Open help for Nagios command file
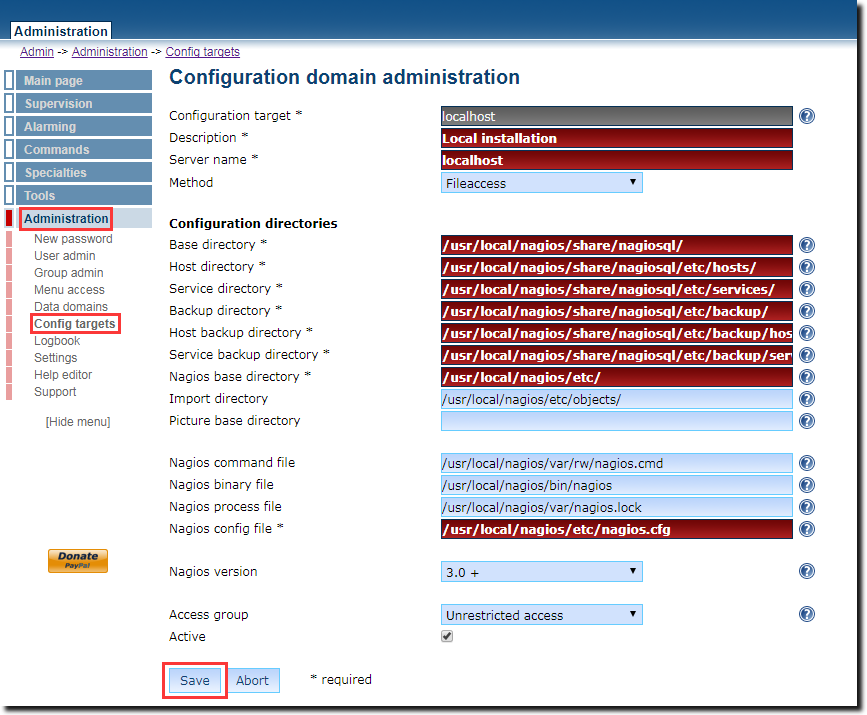The image size is (867, 715). (807, 463)
